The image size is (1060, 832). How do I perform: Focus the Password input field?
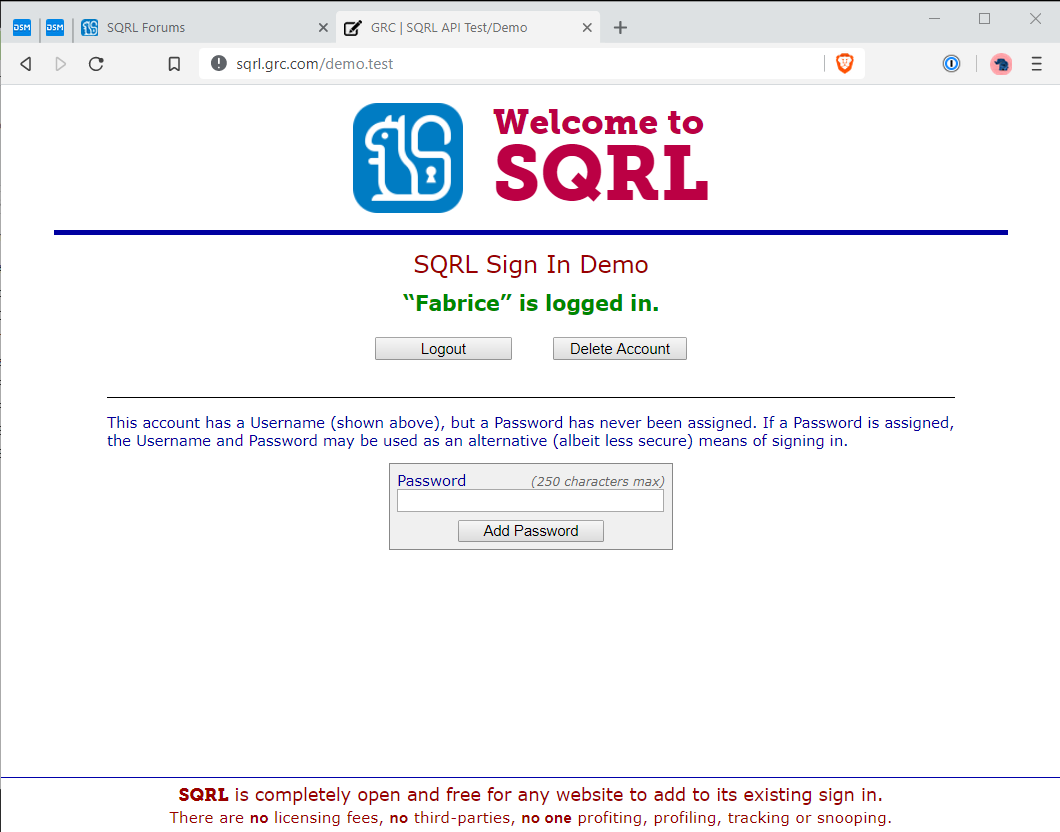pyautogui.click(x=530, y=501)
